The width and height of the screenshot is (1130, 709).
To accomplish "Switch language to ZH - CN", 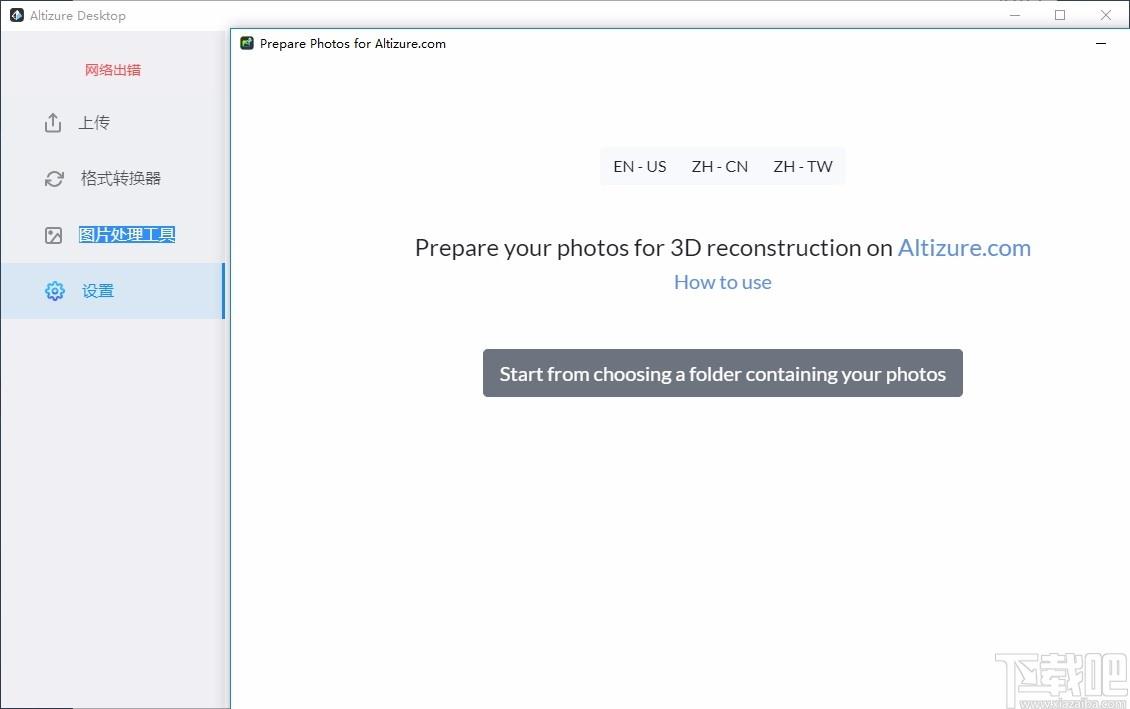I will [x=720, y=166].
